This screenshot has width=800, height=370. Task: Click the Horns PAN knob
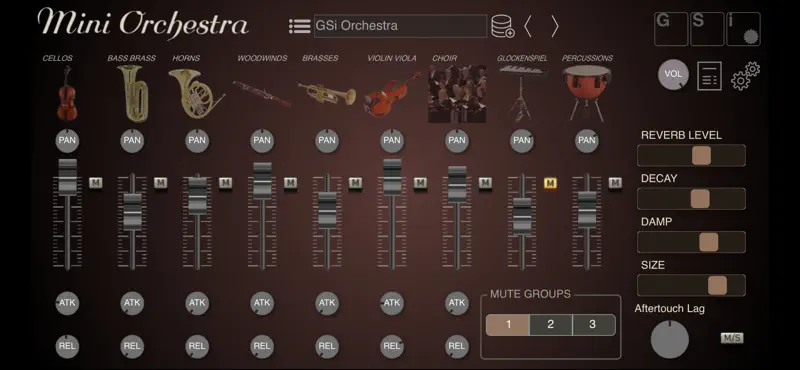point(197,140)
